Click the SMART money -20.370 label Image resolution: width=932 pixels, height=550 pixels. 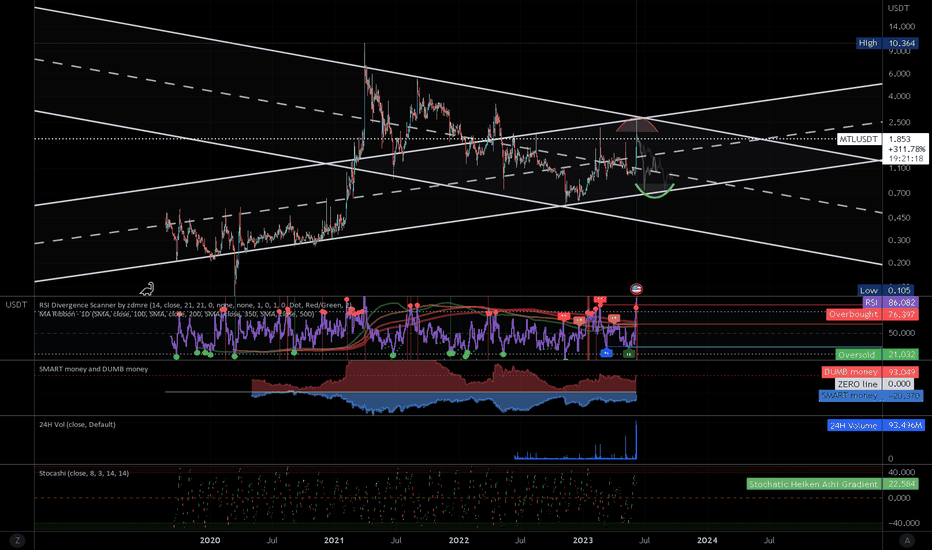(x=871, y=395)
